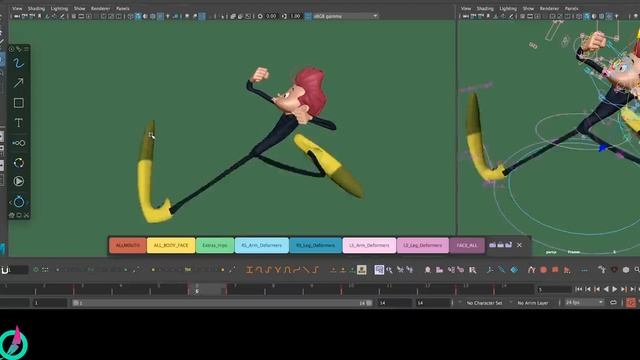
Task: Click the blue highlighted frame-select tool icon
Action: 379,269
